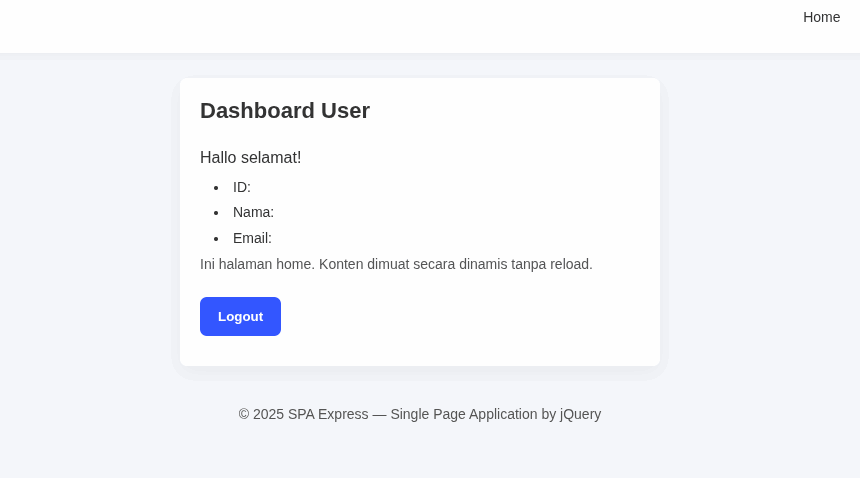Click "jQuery" in the footer text
The height and width of the screenshot is (478, 860).
[580, 414]
